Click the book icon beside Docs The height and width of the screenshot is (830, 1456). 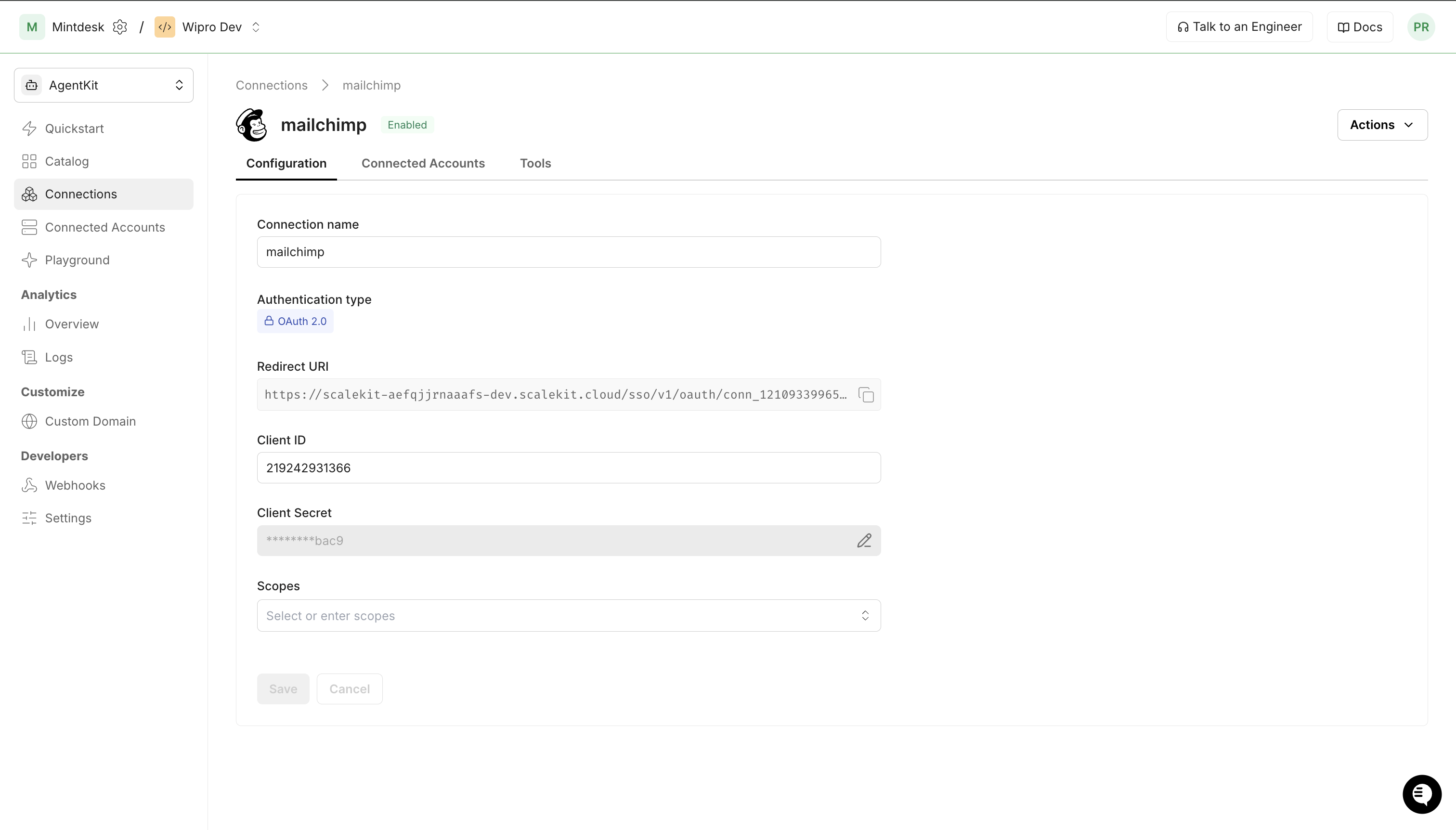pos(1344,27)
